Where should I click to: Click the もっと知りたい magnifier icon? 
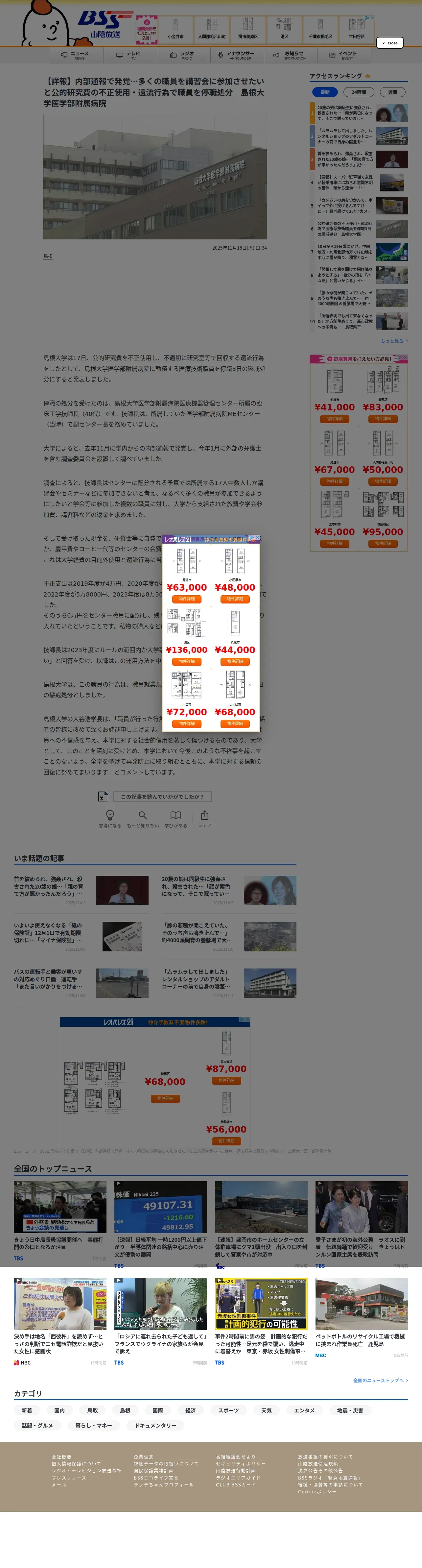pyautogui.click(x=142, y=815)
